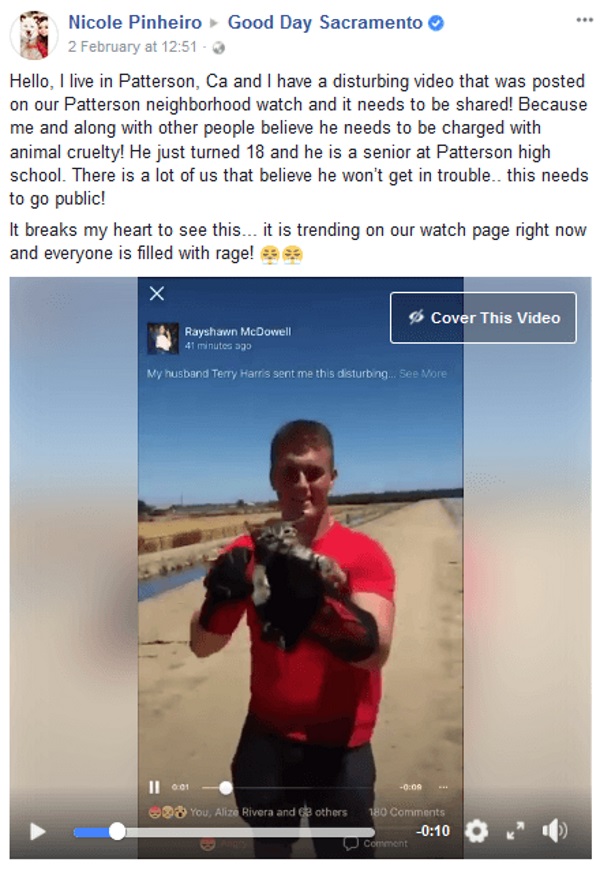600x870 pixels.
Task: Play the video with the play button
Action: (37, 831)
